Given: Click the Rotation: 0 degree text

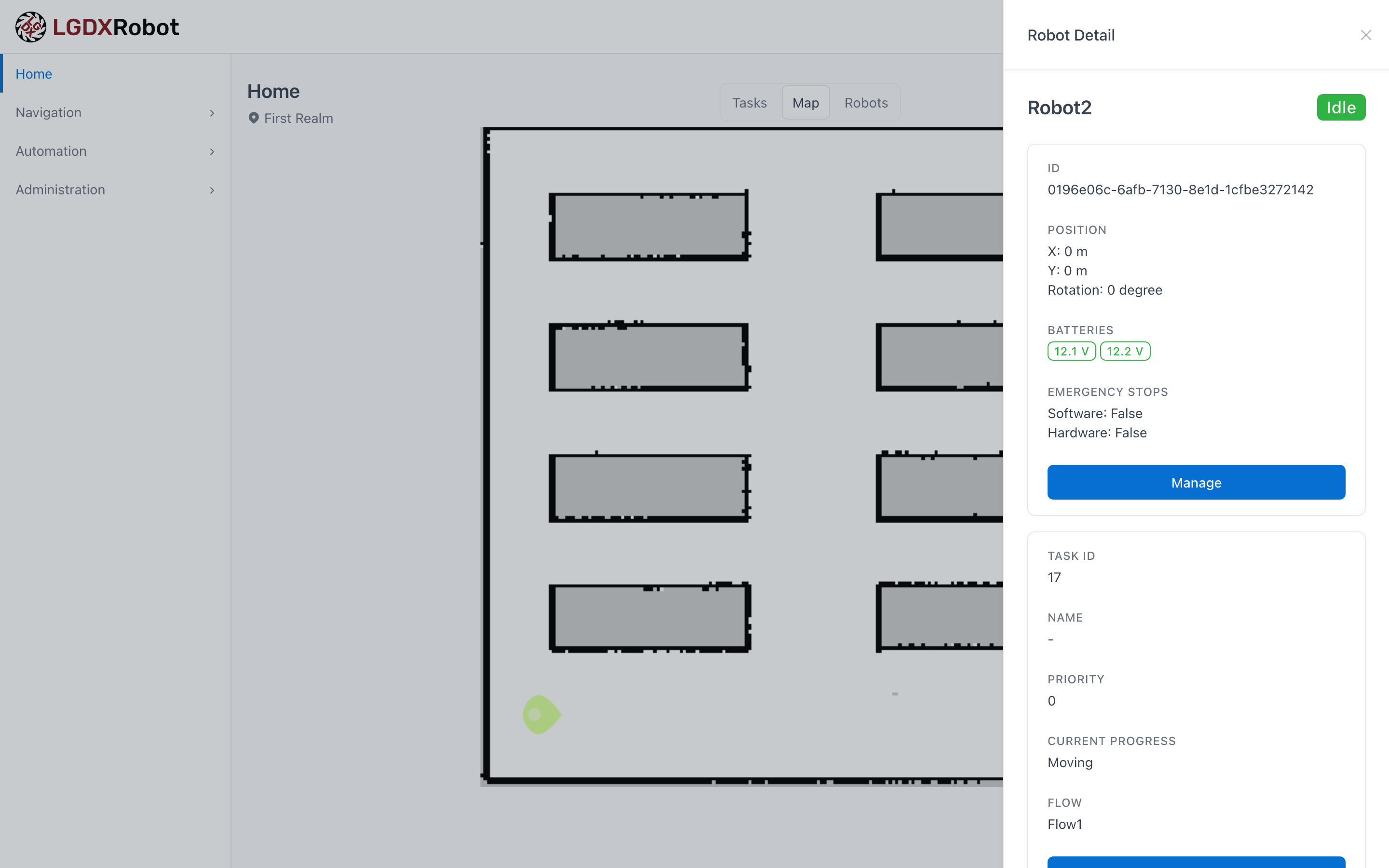Looking at the screenshot, I should (1105, 290).
